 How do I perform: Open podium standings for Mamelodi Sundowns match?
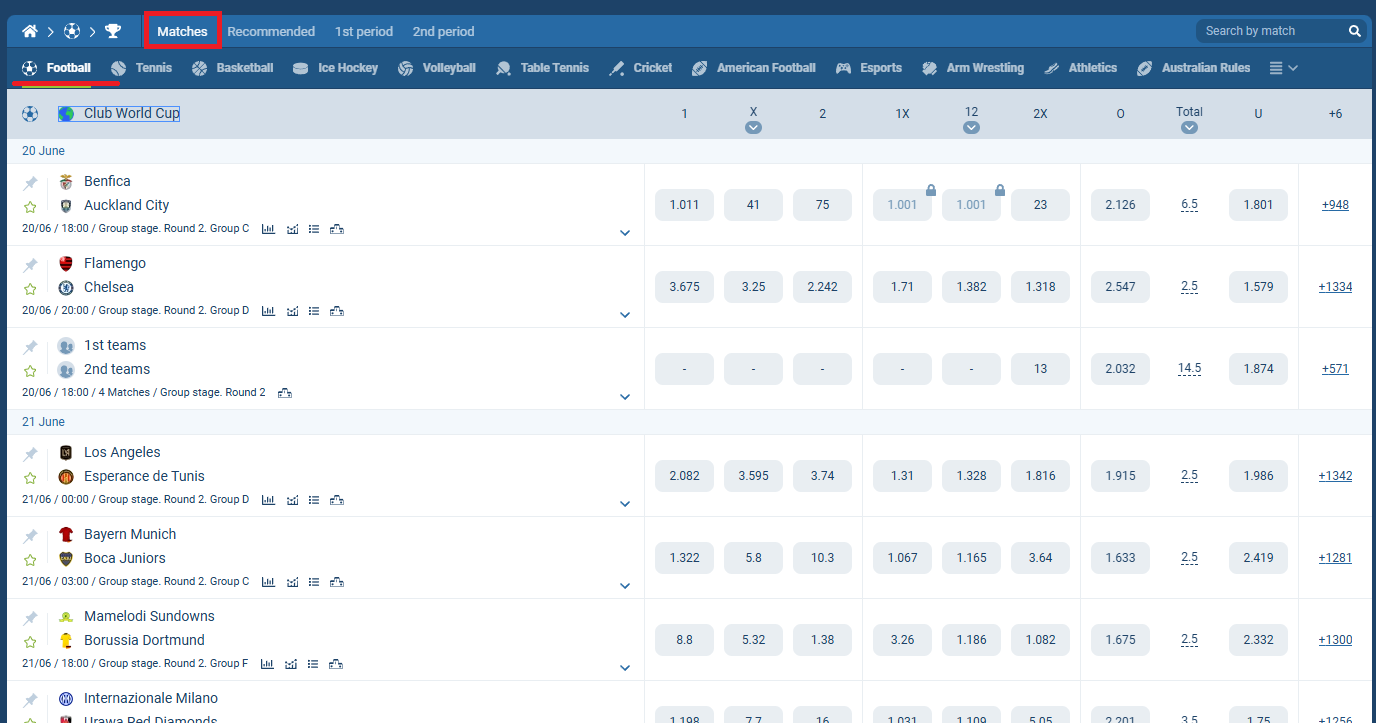(x=337, y=664)
